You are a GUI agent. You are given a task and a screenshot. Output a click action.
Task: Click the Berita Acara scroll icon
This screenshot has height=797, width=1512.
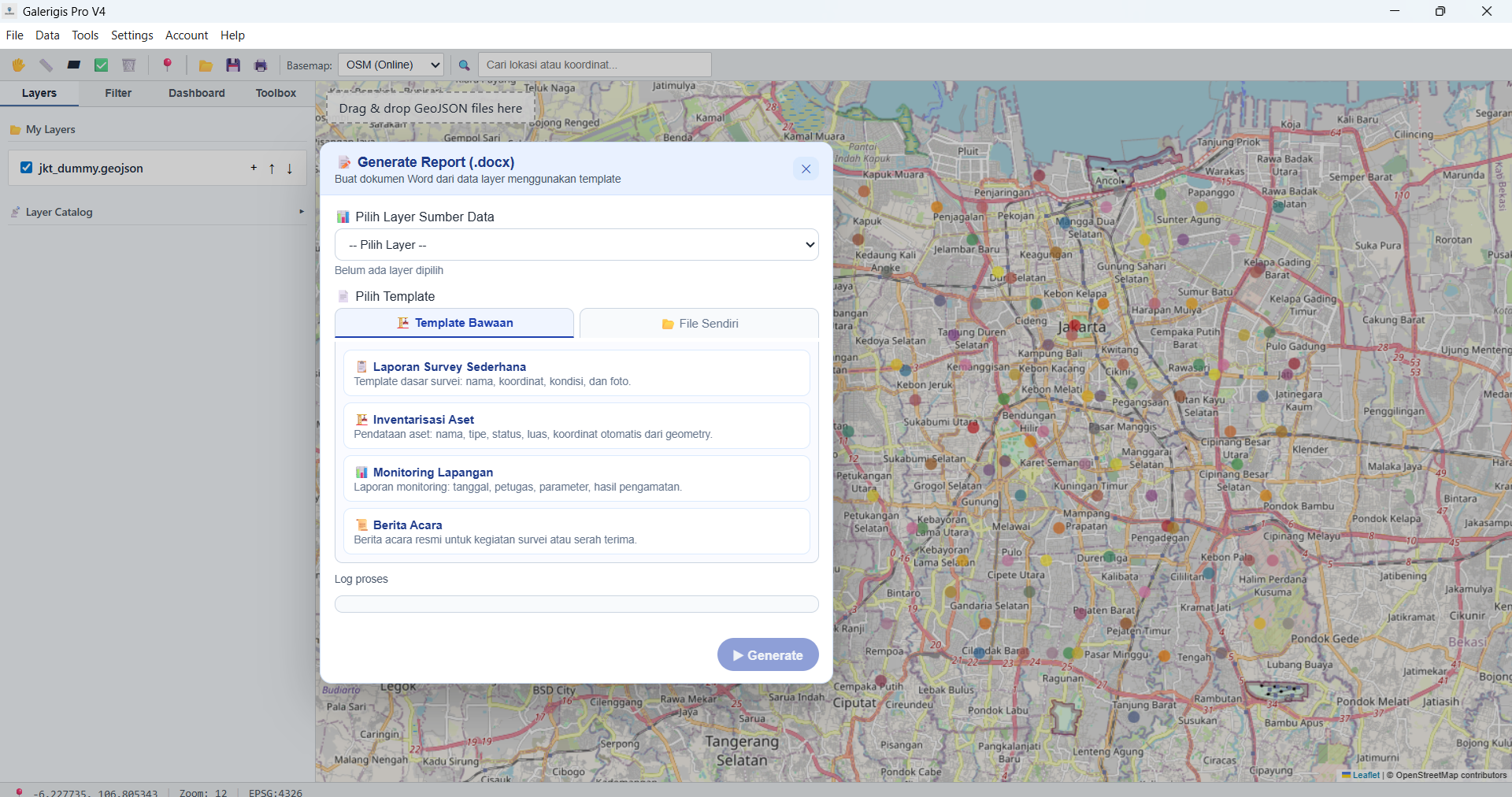click(x=361, y=525)
